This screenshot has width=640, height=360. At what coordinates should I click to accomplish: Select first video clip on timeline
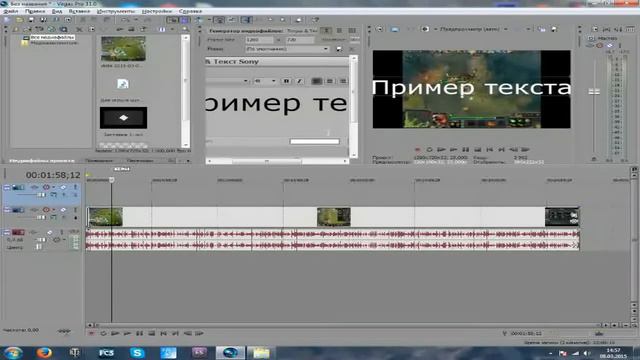coord(105,217)
